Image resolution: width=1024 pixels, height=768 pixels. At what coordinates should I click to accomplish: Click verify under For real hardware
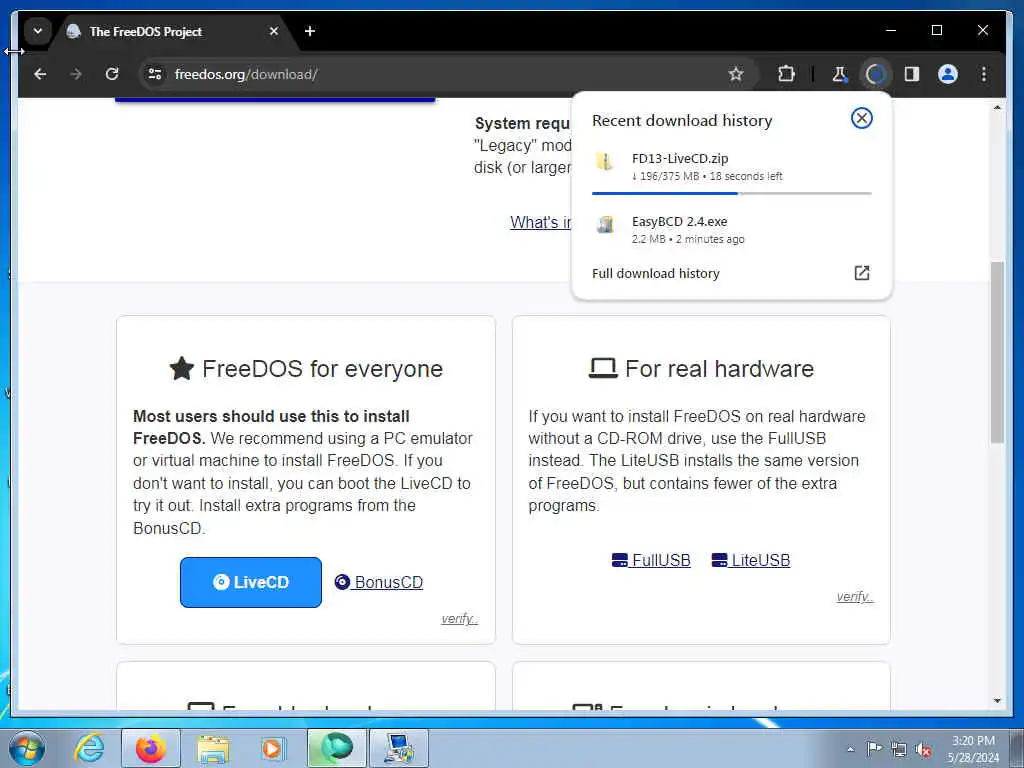coord(855,596)
